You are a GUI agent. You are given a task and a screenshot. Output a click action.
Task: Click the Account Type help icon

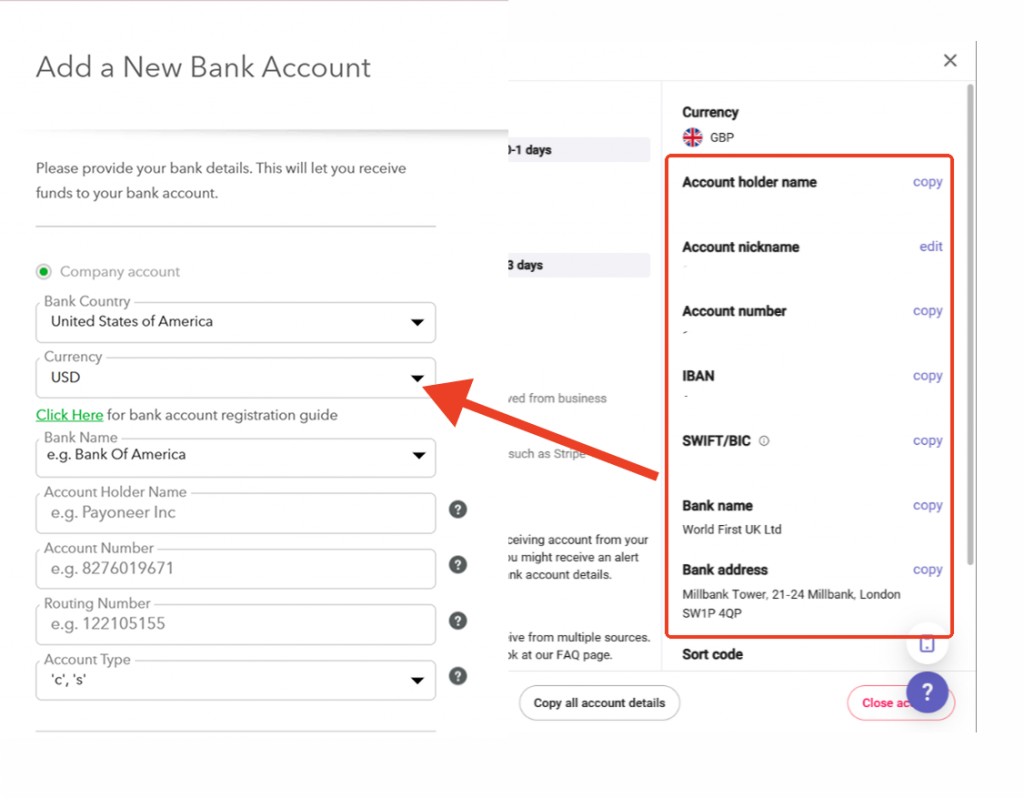458,676
